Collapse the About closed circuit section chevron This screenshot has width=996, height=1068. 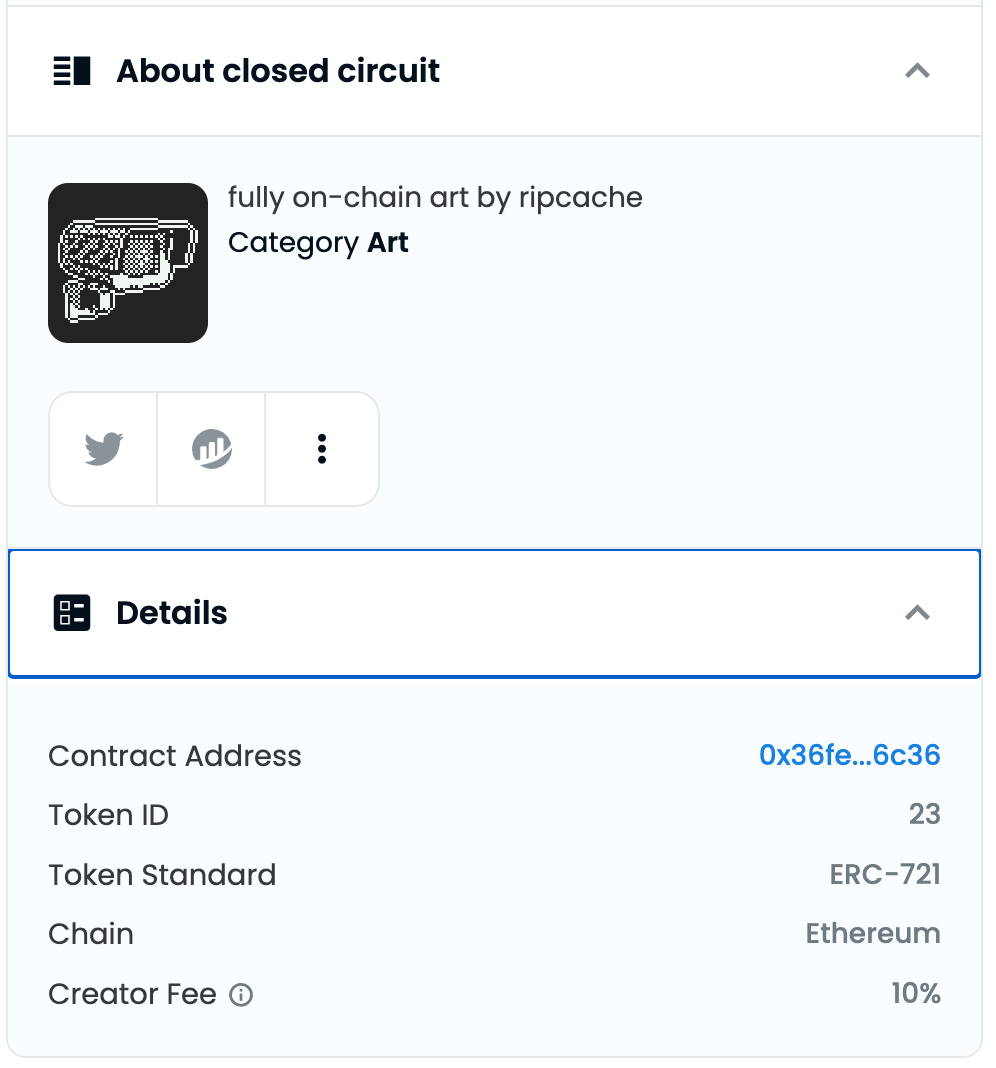tap(917, 71)
